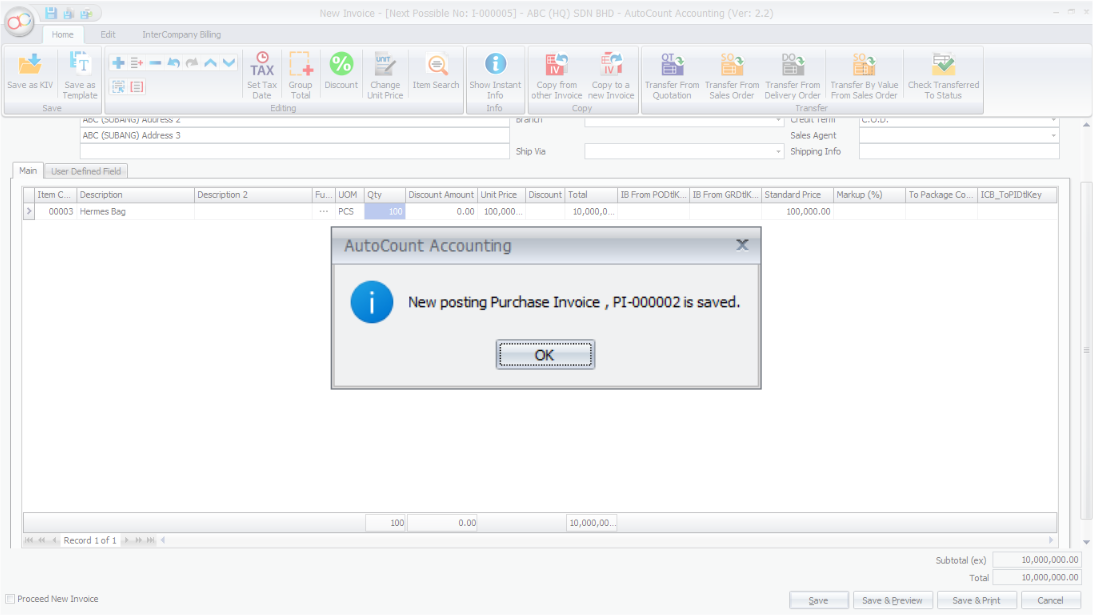Image resolution: width=1094 pixels, height=615 pixels.
Task: Expand the Branch dropdown
Action: pos(779,120)
